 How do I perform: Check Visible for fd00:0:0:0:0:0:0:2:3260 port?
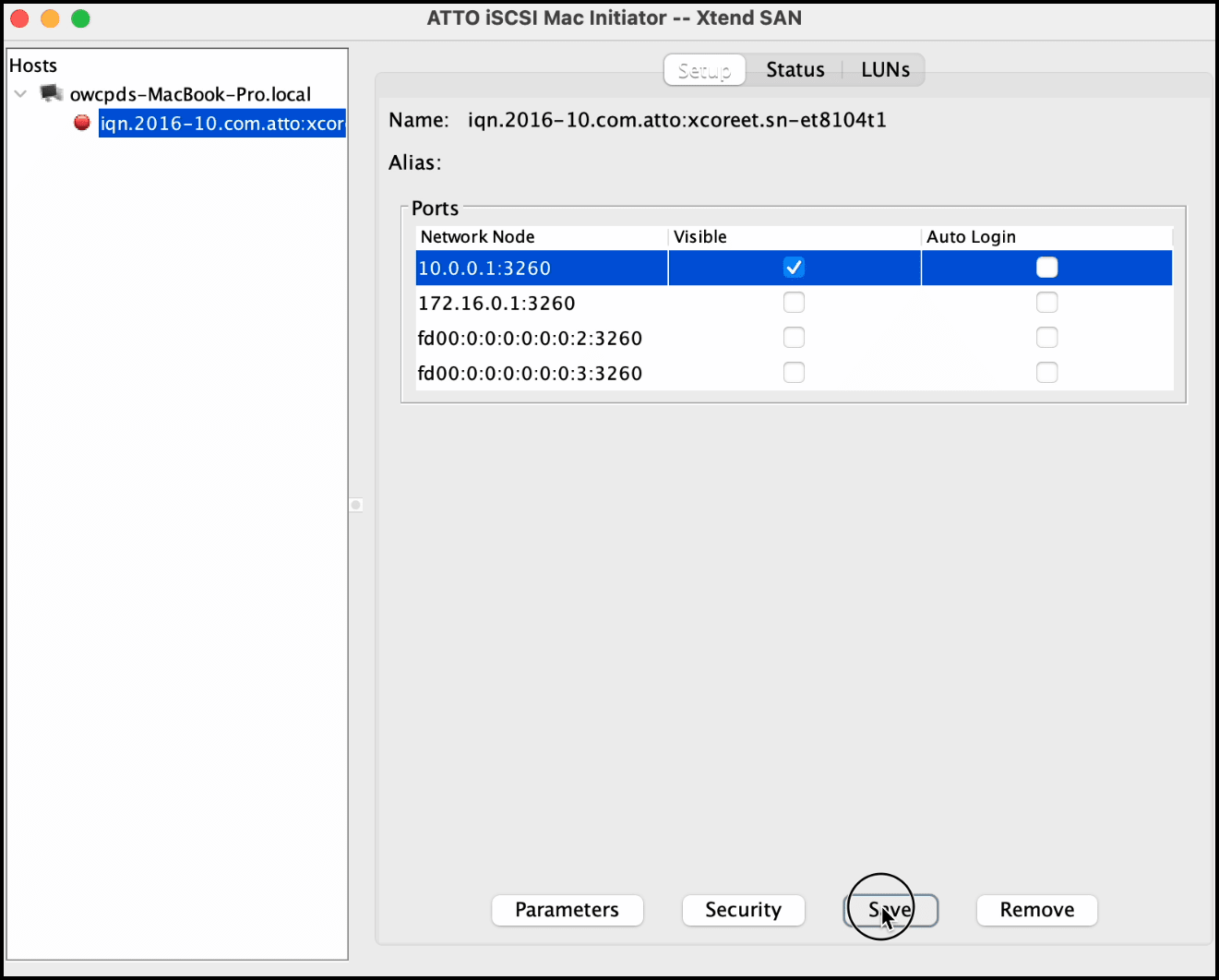[x=794, y=338]
